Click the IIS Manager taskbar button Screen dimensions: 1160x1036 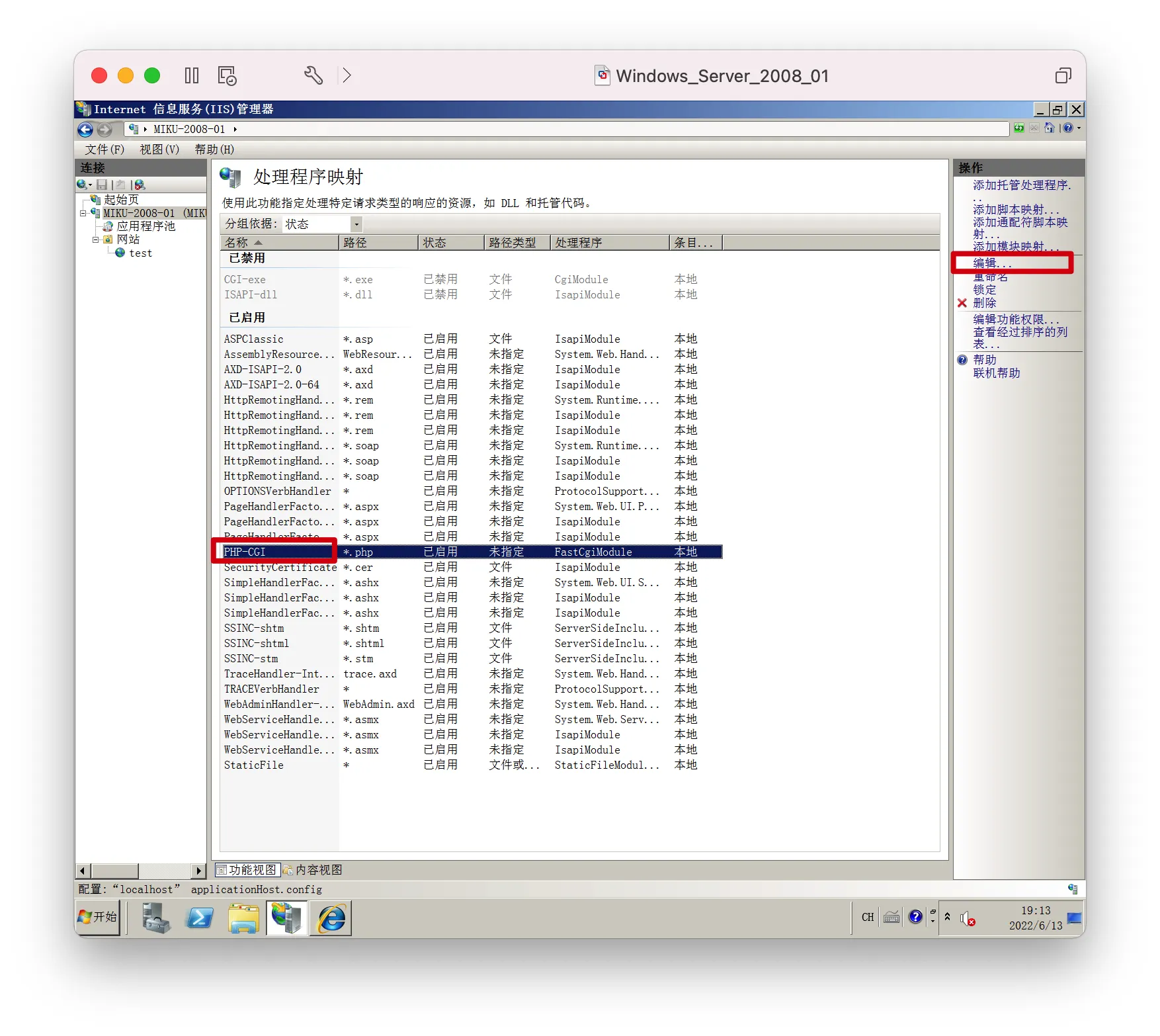[x=287, y=918]
